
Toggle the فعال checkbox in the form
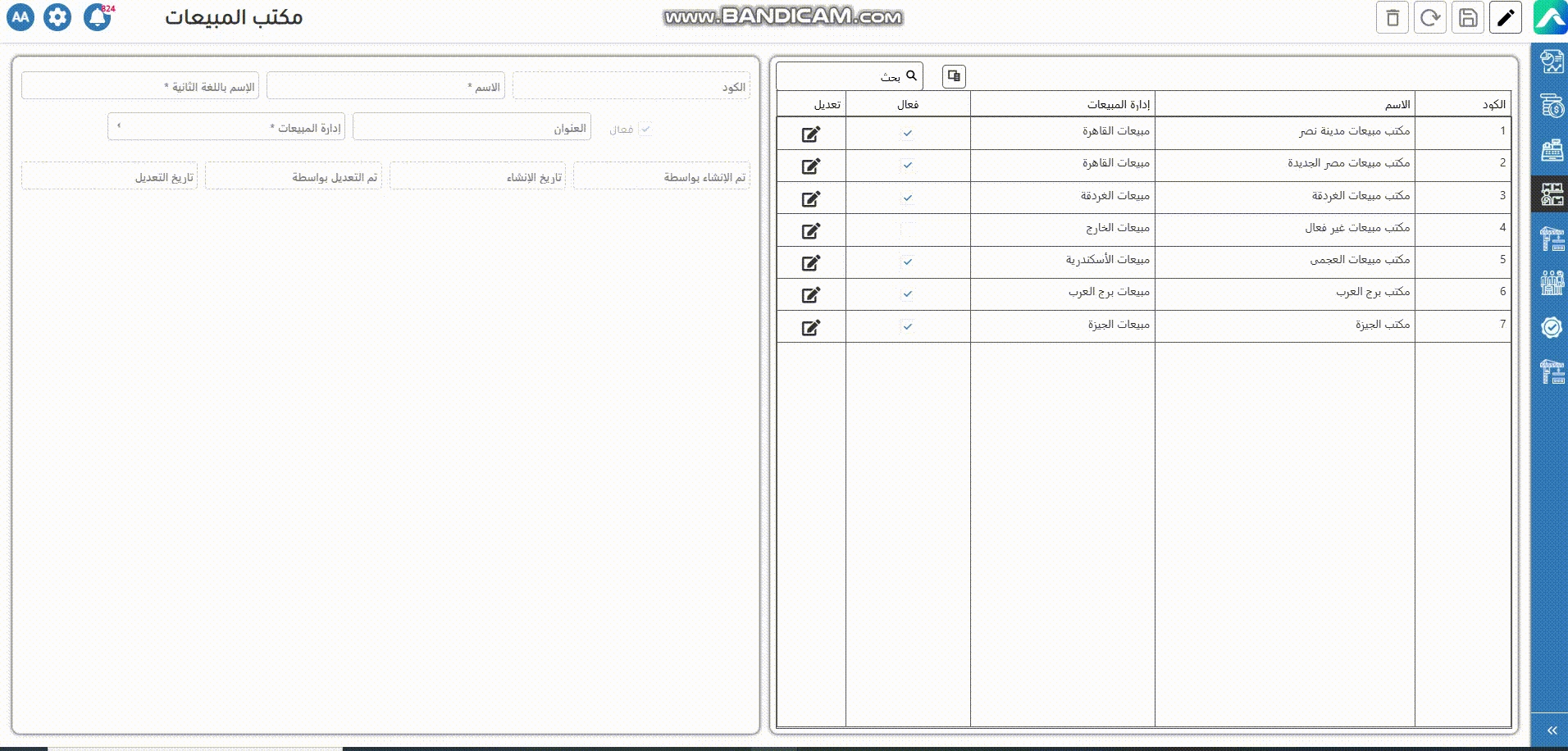click(645, 129)
